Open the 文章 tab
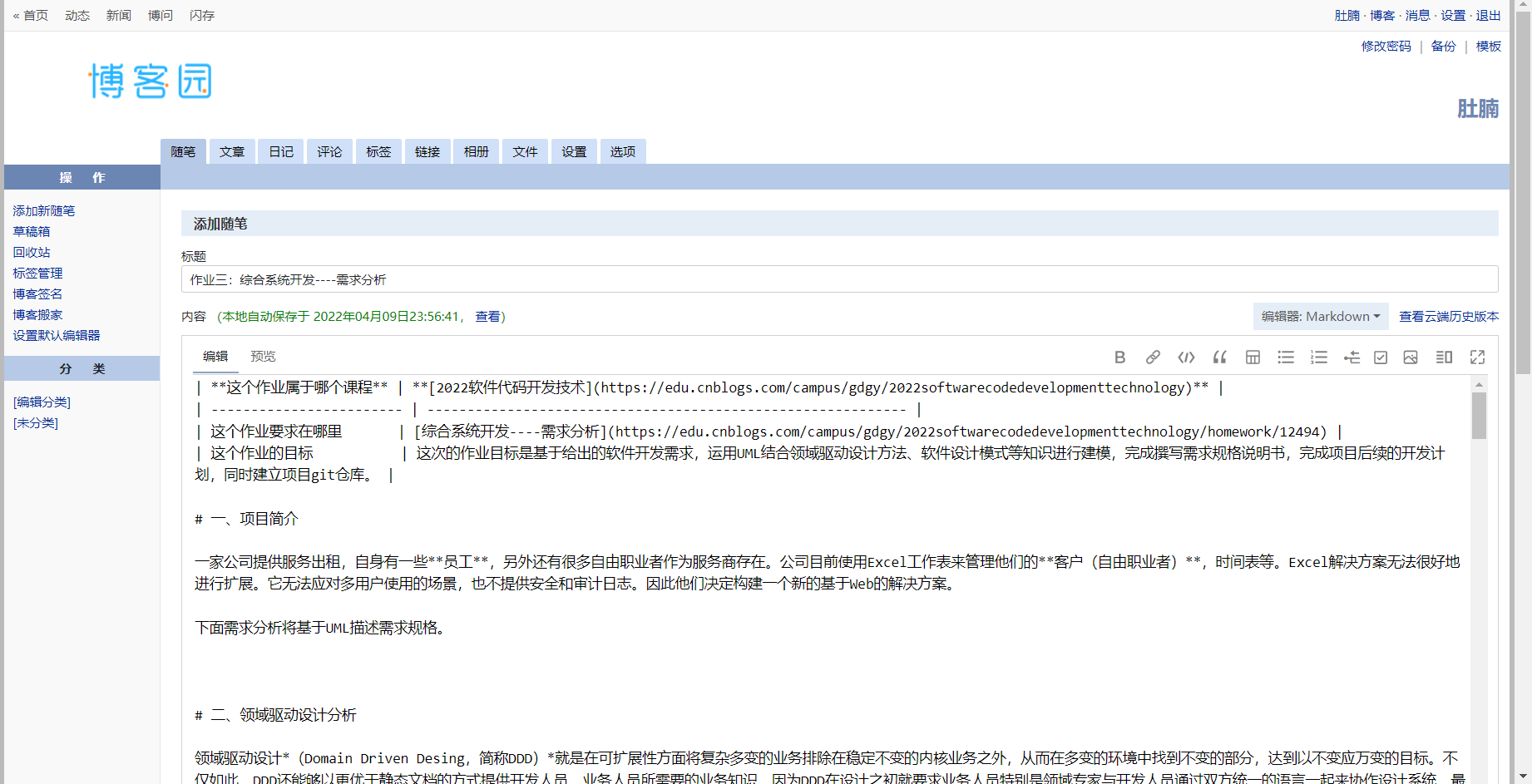Image resolution: width=1532 pixels, height=784 pixels. click(x=232, y=151)
